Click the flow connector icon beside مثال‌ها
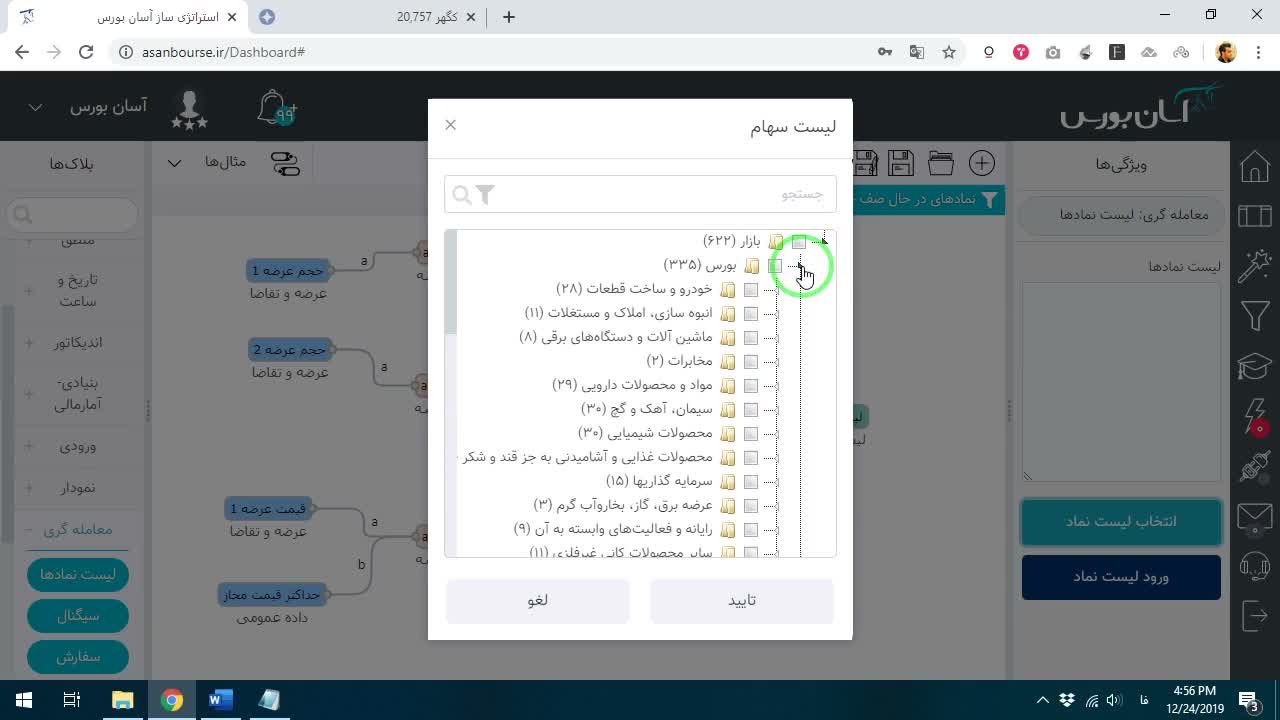This screenshot has height=720, width=1280. [x=286, y=163]
